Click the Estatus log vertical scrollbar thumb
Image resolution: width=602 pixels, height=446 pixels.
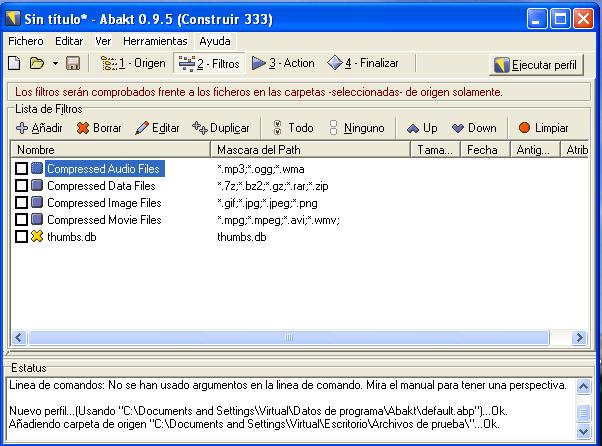coord(583,413)
